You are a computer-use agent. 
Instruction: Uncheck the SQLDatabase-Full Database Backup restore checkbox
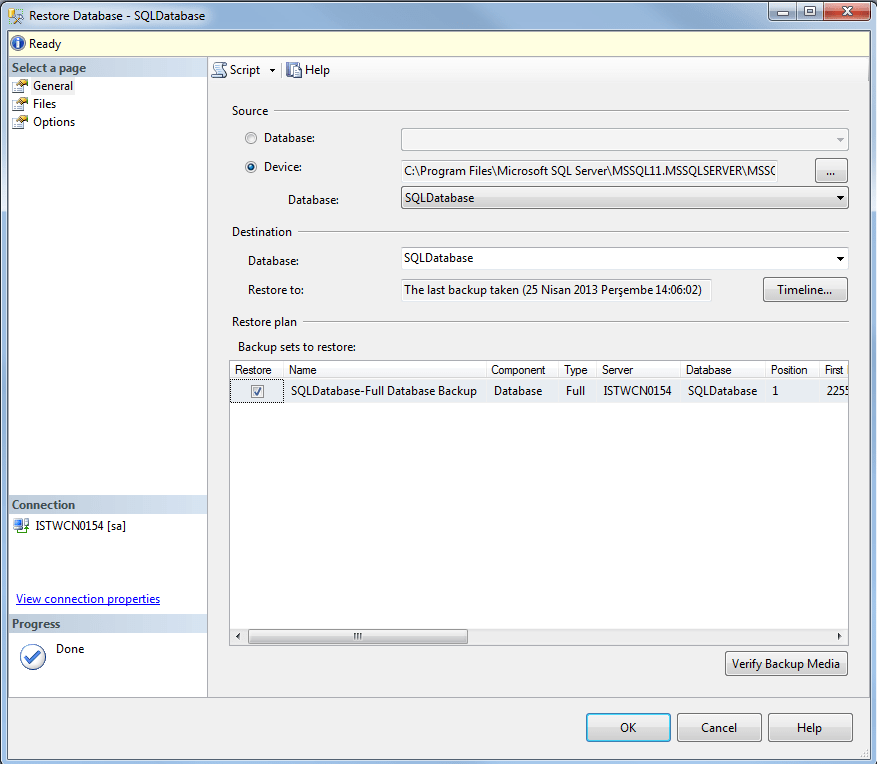256,390
